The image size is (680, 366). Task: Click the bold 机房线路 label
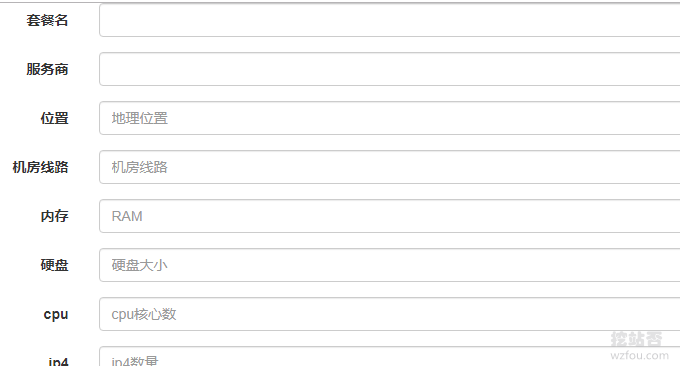(40, 167)
